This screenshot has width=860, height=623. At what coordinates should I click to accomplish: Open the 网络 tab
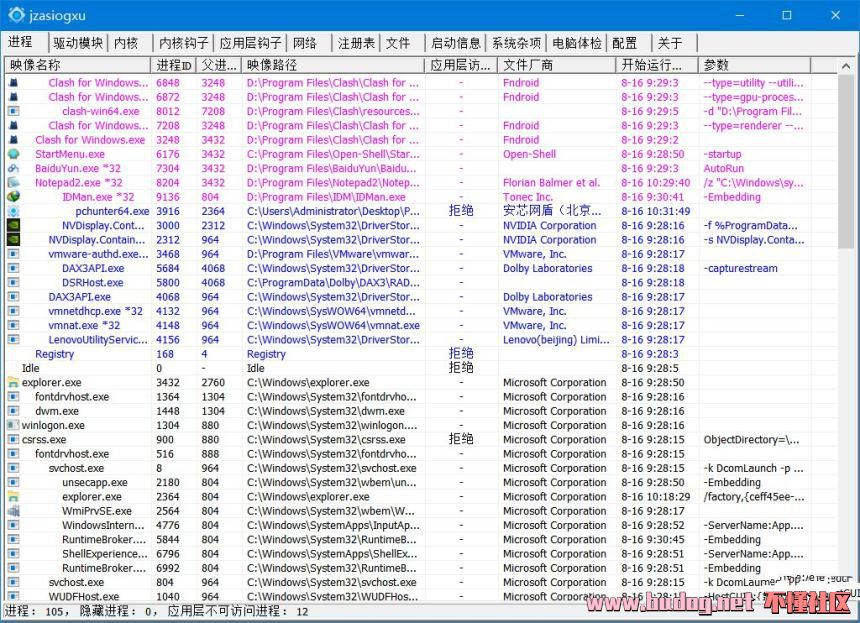305,43
